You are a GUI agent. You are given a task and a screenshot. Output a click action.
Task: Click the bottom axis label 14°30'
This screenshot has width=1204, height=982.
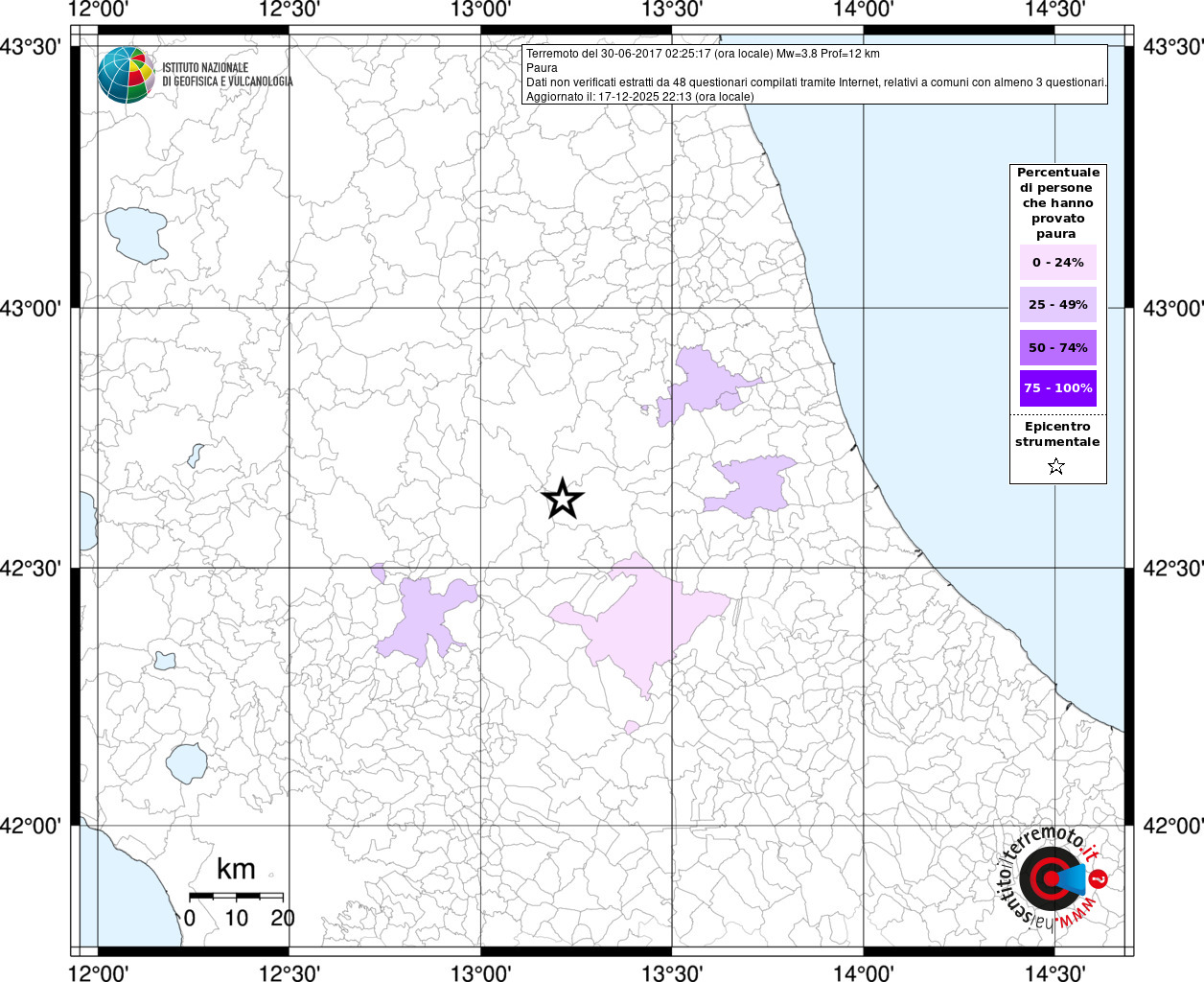point(1055,972)
